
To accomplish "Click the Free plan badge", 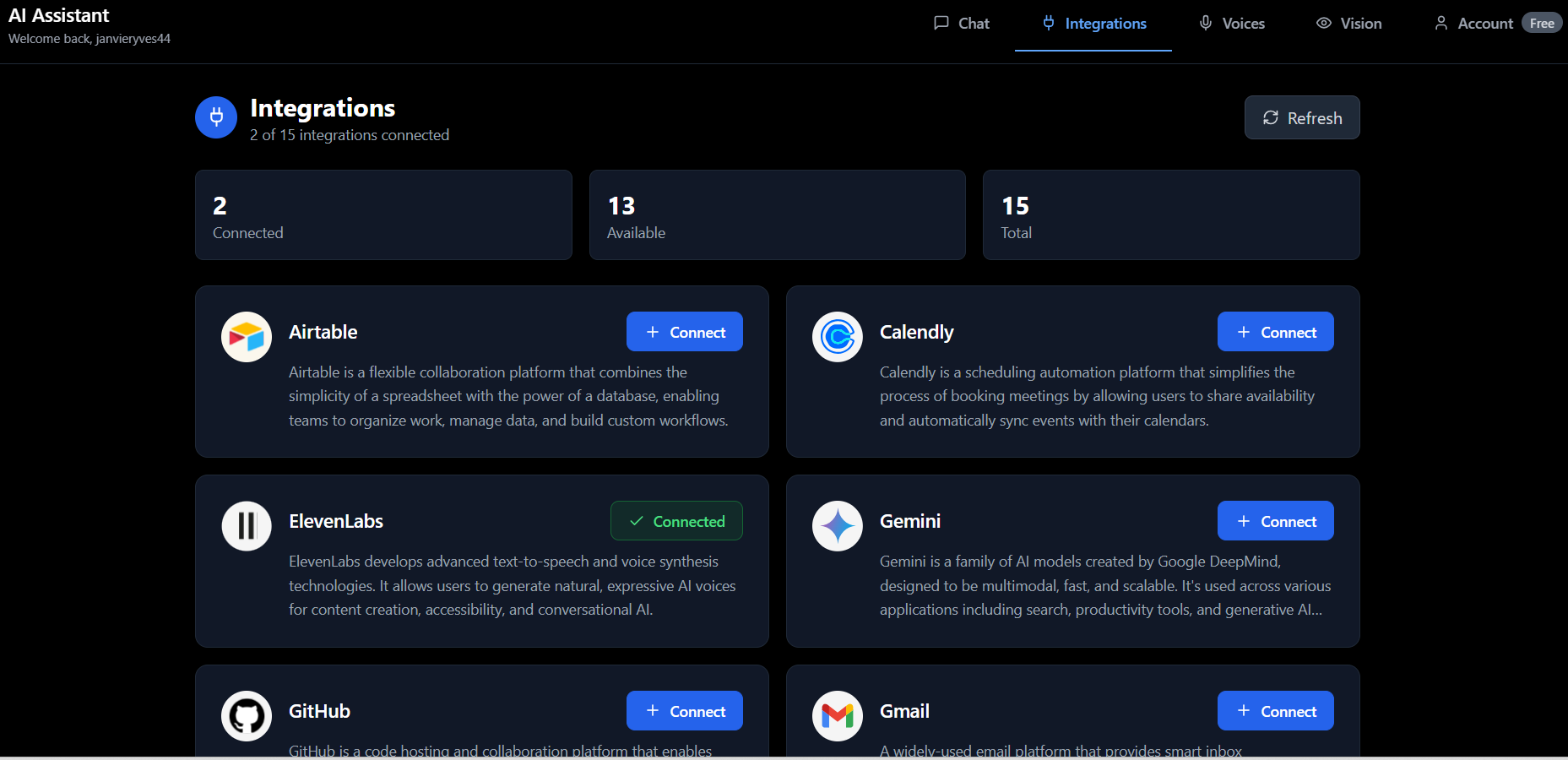I will coord(1542,24).
